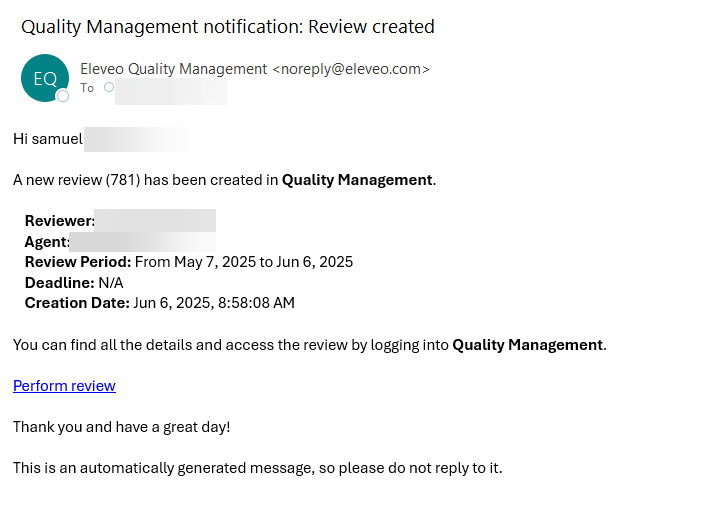Click the presence status dot on avatar

63,96
